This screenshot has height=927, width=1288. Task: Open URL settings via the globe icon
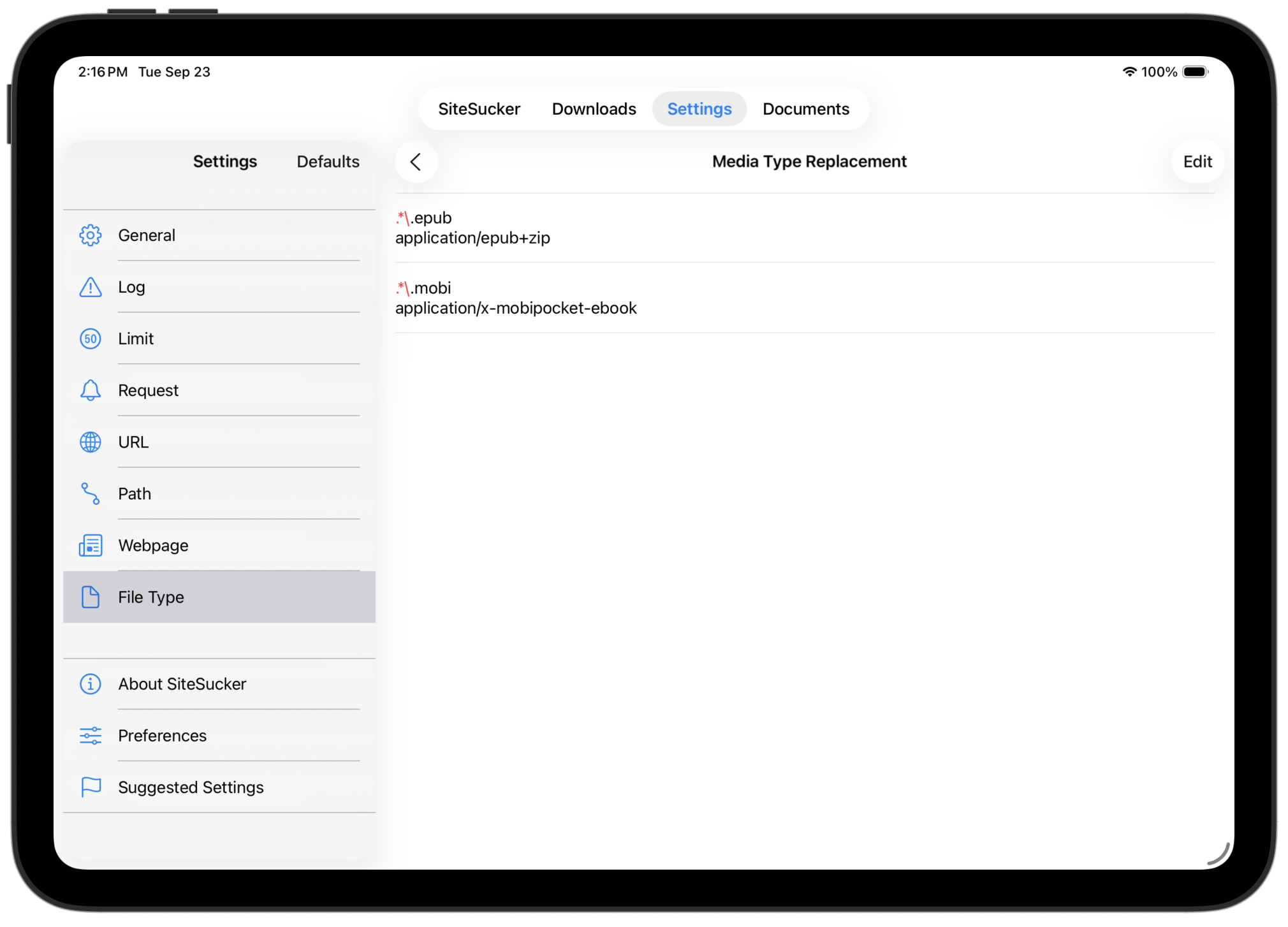(90, 442)
